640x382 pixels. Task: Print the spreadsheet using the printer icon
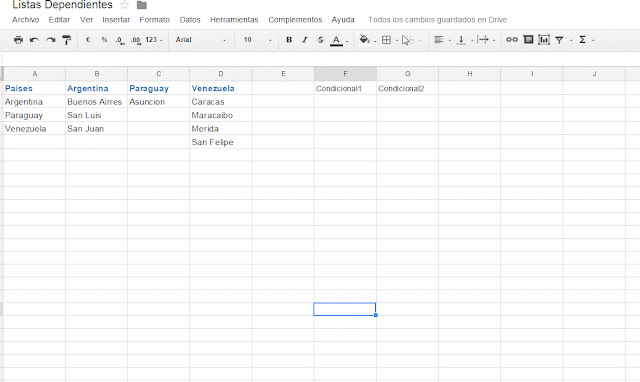coord(18,40)
